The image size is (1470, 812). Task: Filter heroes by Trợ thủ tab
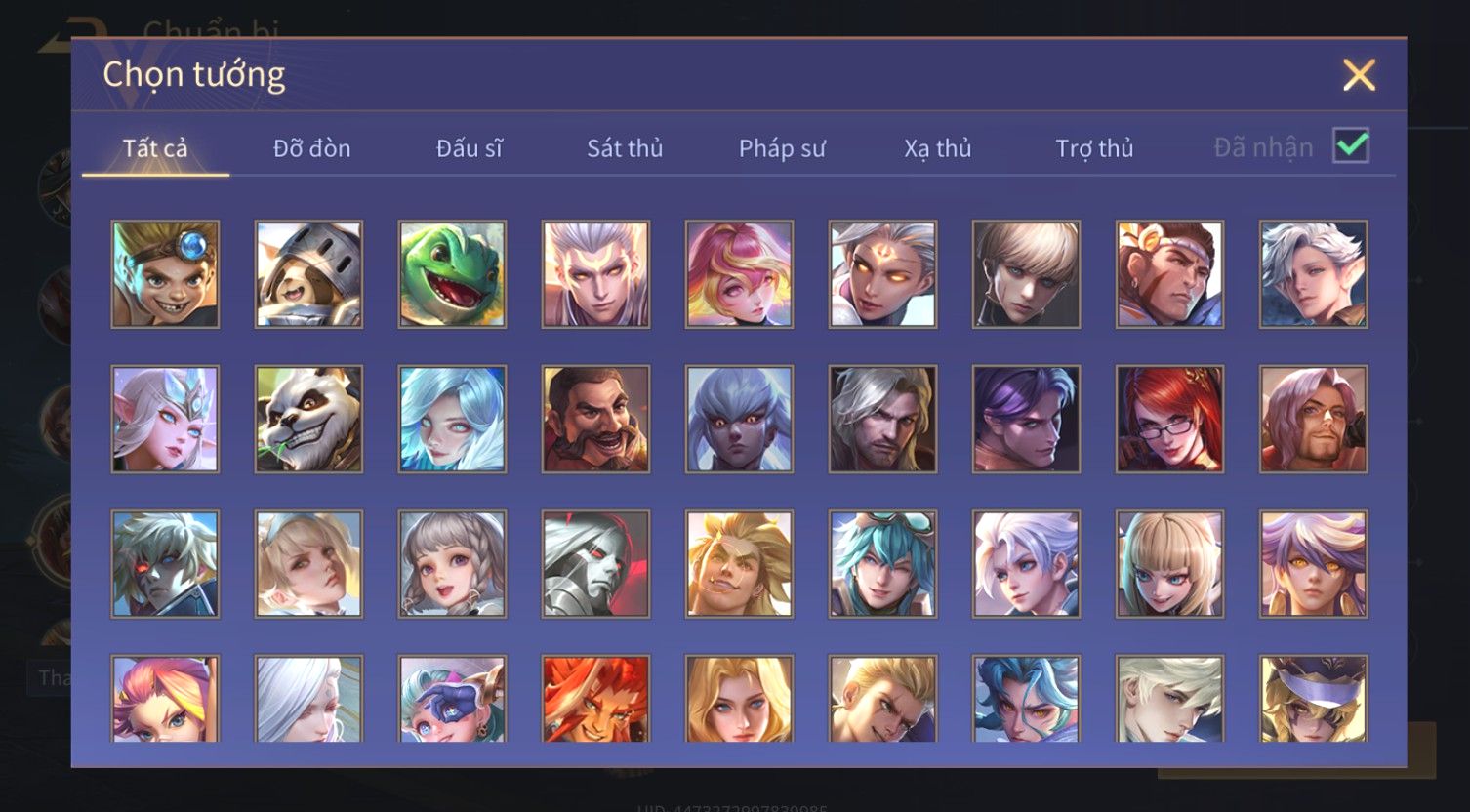coord(1094,148)
